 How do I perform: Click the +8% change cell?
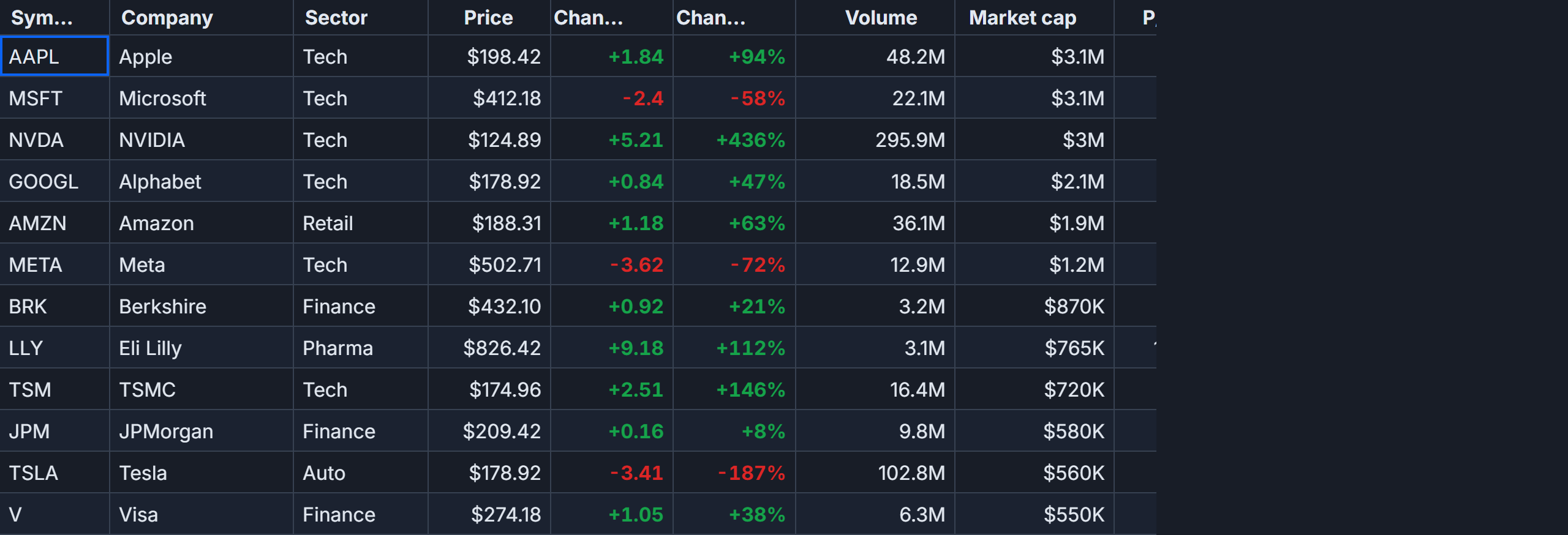(x=734, y=431)
